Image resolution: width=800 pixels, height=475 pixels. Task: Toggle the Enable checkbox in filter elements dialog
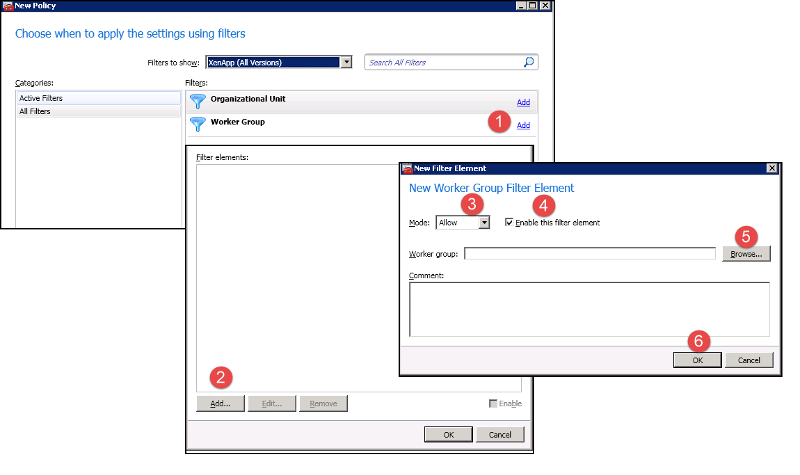click(x=493, y=404)
